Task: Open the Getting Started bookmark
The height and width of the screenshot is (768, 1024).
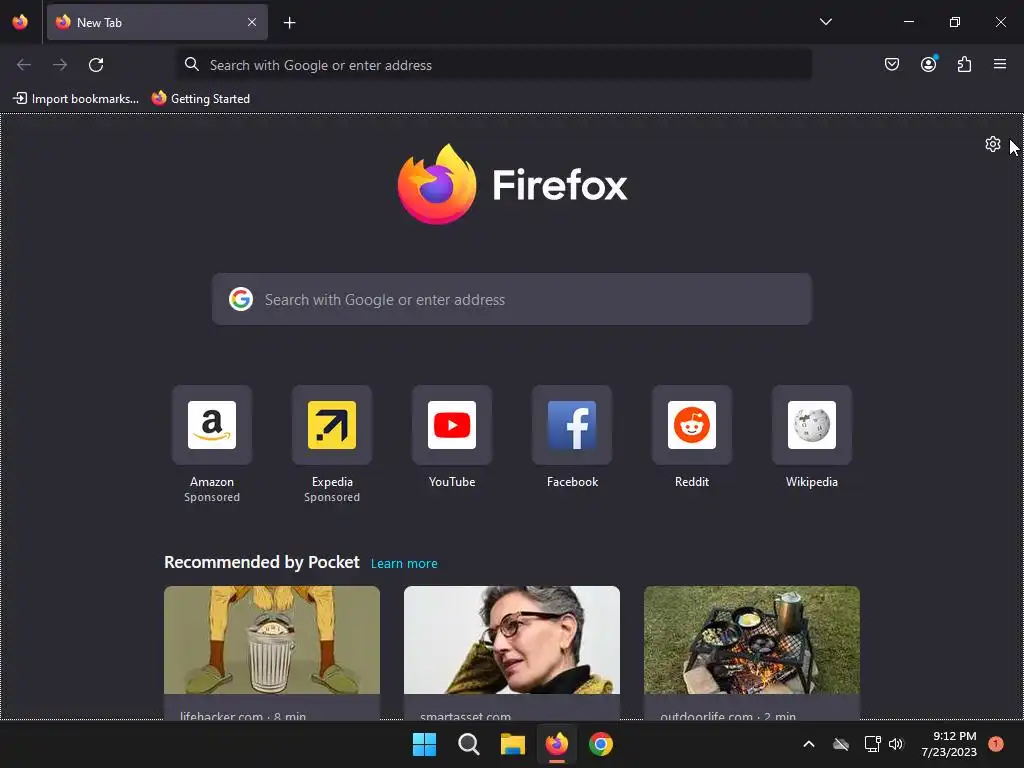Action: click(x=200, y=99)
